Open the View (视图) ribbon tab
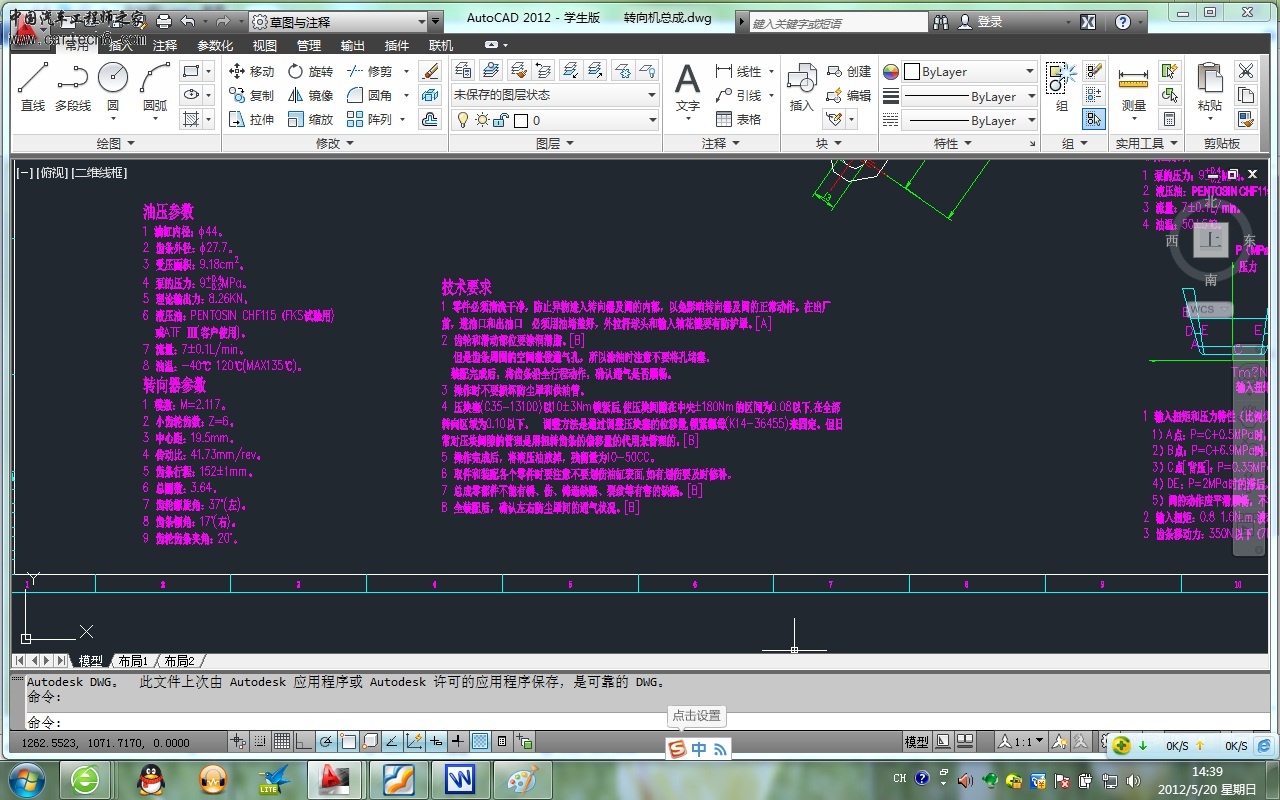 265,45
